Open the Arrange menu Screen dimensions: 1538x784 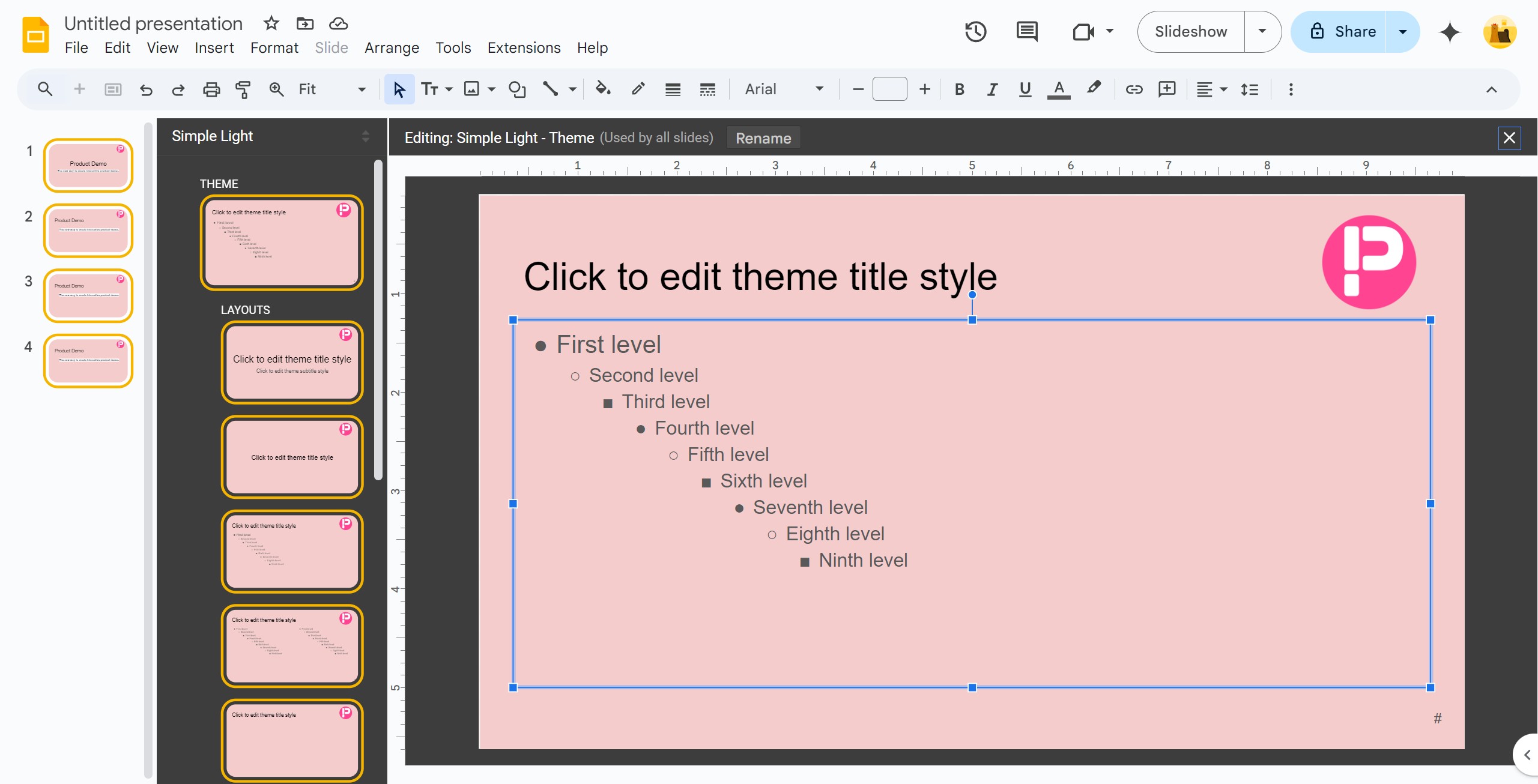pyautogui.click(x=392, y=47)
